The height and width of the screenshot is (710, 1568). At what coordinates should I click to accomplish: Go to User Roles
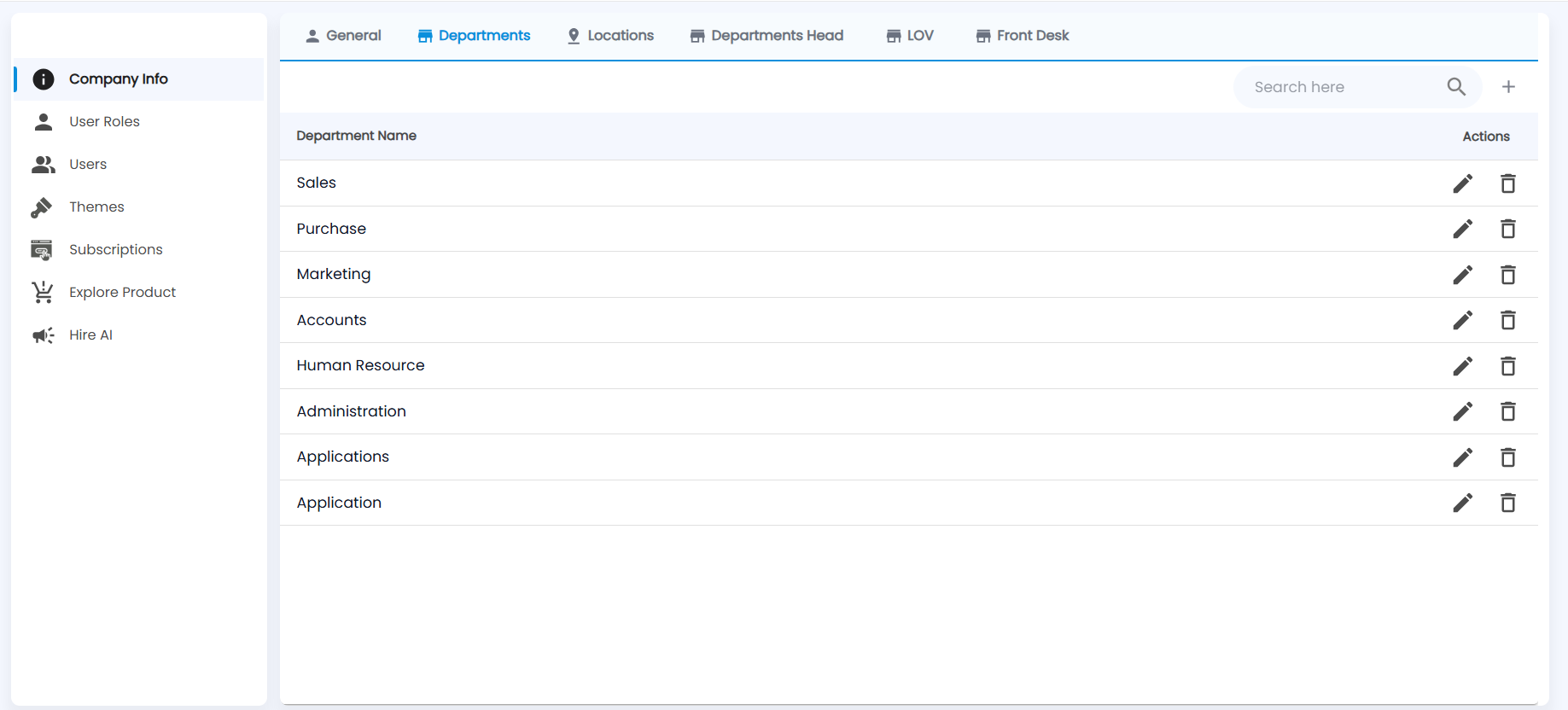click(139, 122)
